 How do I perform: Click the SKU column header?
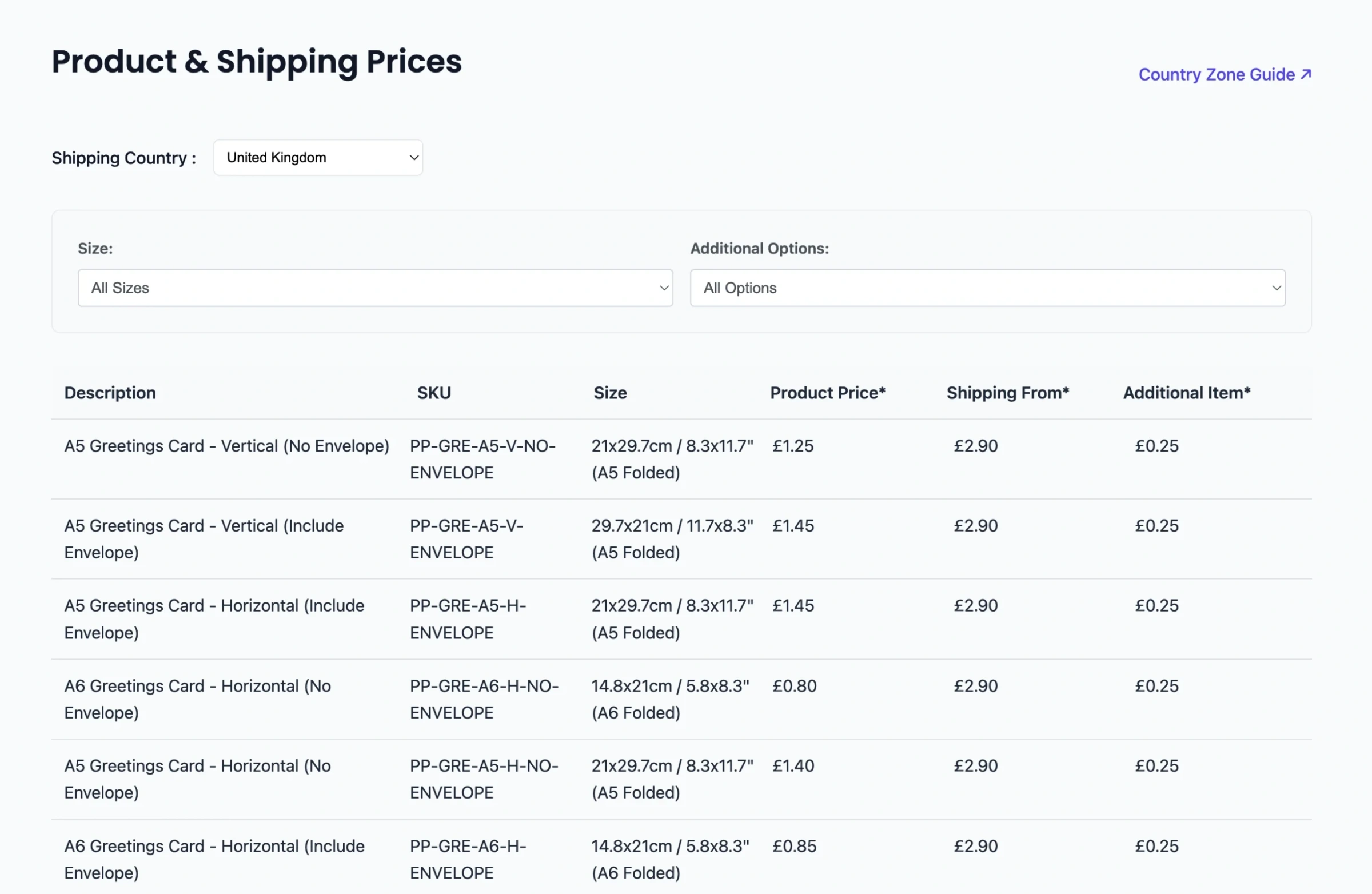click(434, 393)
